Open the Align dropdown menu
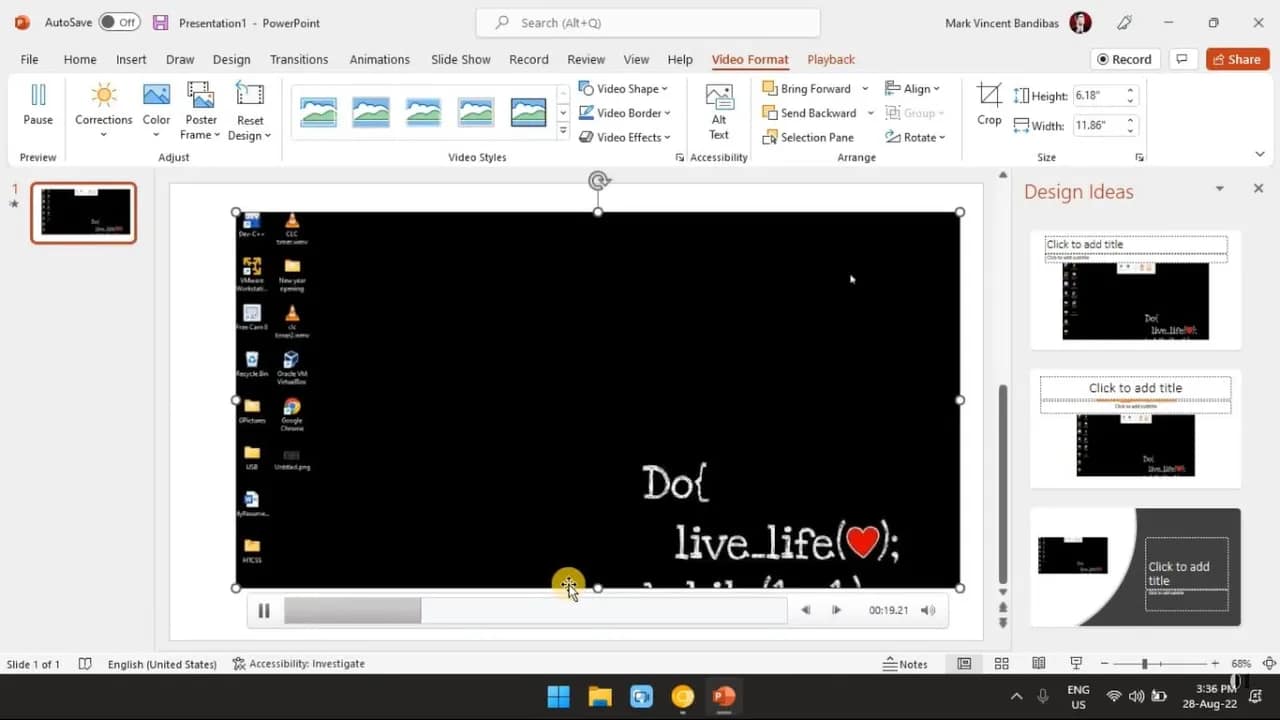The height and width of the screenshot is (720, 1280). pos(914,88)
